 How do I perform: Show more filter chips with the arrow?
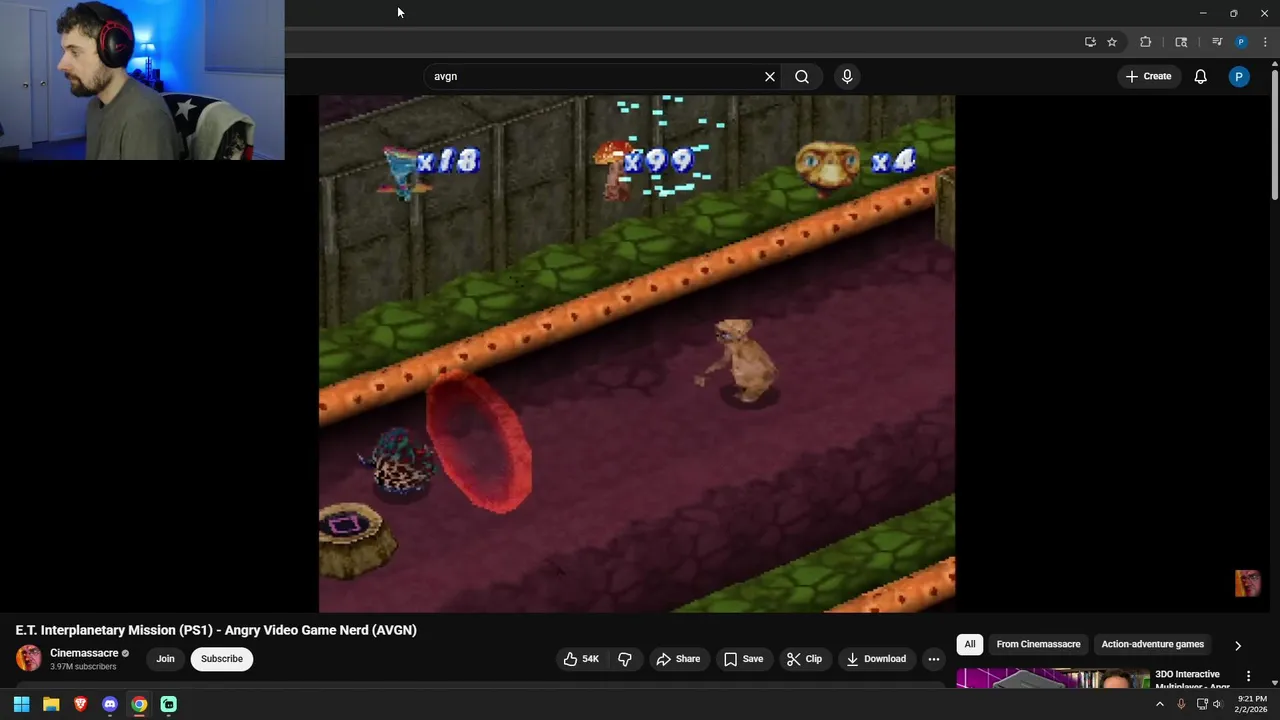pos(1238,645)
